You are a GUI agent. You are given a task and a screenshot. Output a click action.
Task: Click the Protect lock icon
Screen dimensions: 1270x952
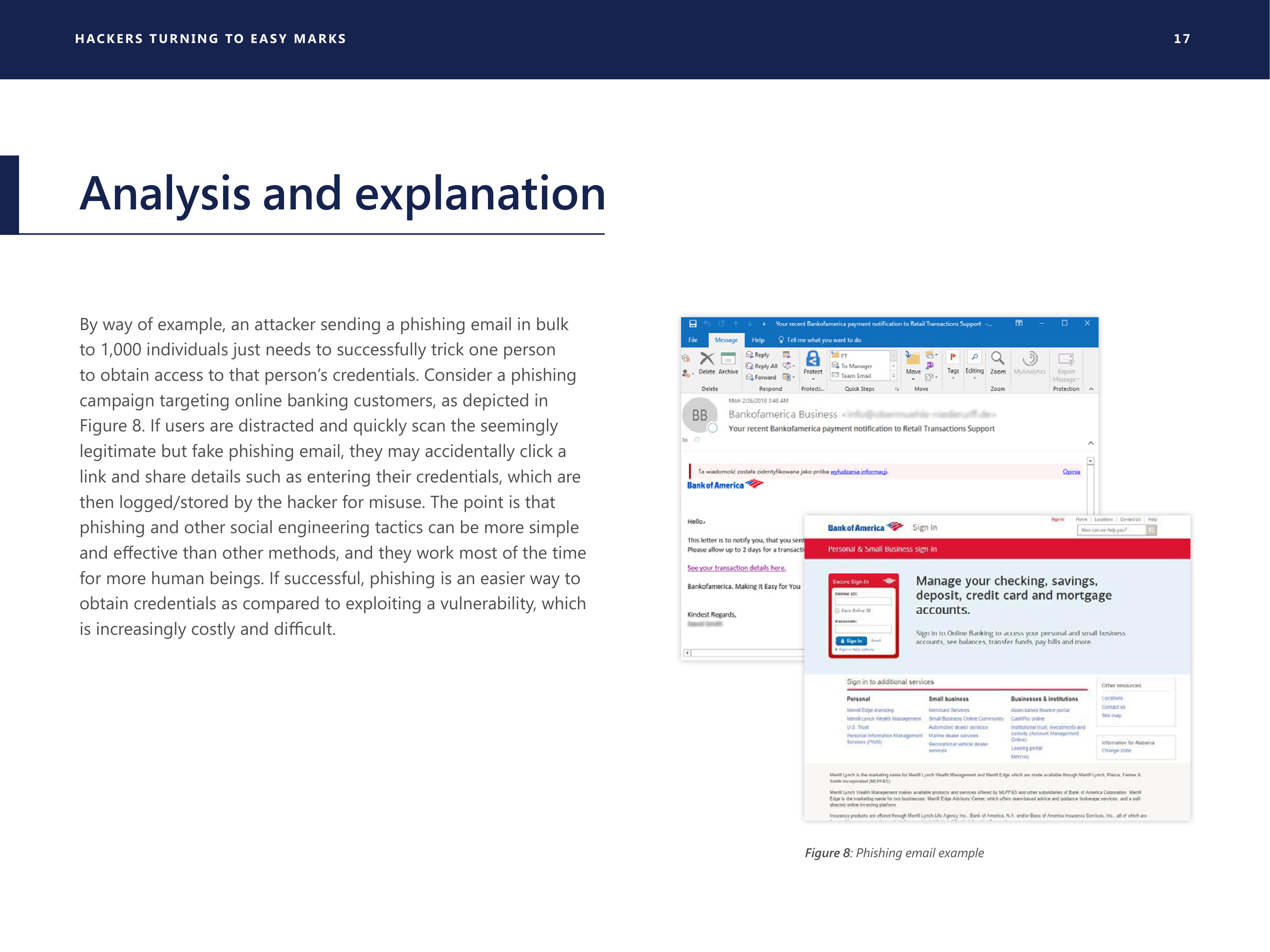point(813,359)
